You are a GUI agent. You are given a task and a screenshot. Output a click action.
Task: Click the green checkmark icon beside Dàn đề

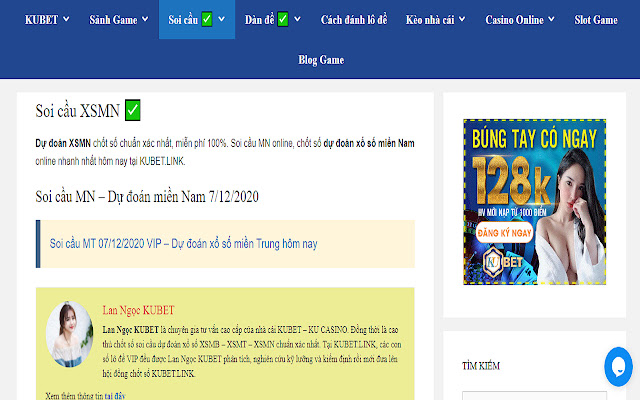[283, 19]
